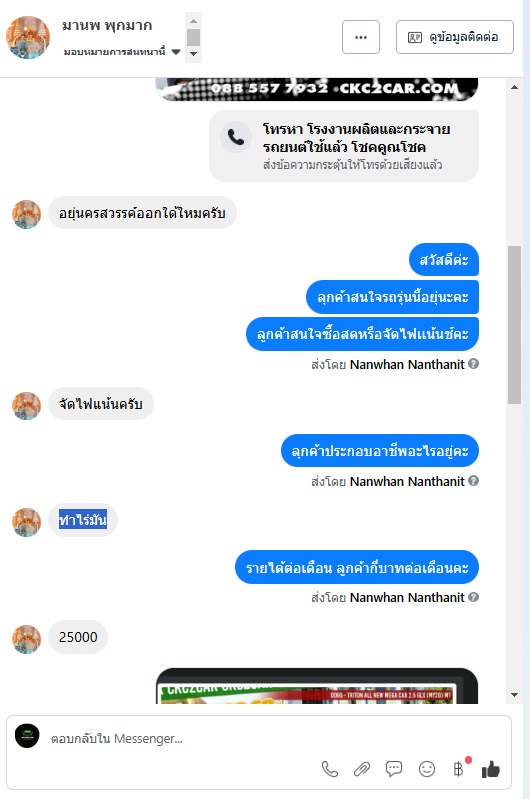
Task: Click the baht payment request icon
Action: pyautogui.click(x=459, y=768)
